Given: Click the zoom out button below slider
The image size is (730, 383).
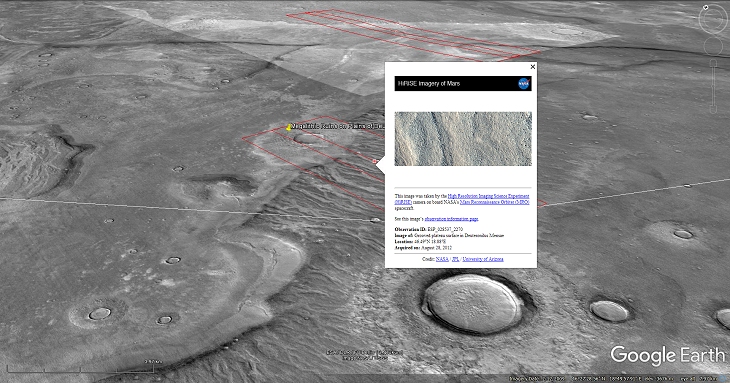Looking at the screenshot, I should 713,109.
